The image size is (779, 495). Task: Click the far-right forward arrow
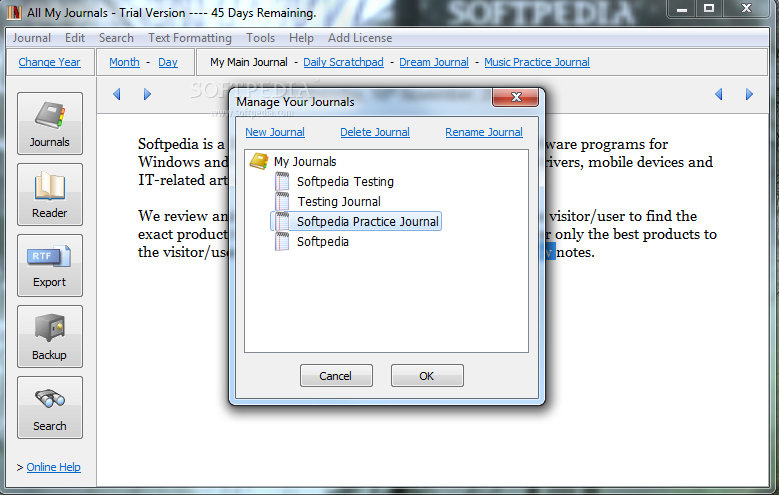[749, 94]
